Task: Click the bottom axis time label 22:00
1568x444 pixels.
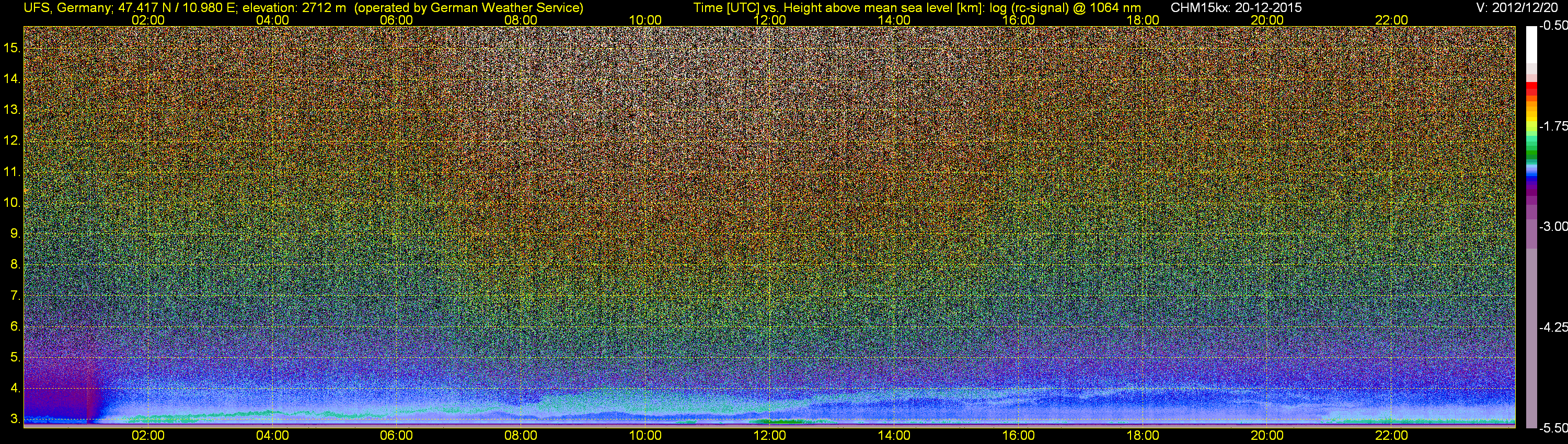Action: click(x=1391, y=436)
